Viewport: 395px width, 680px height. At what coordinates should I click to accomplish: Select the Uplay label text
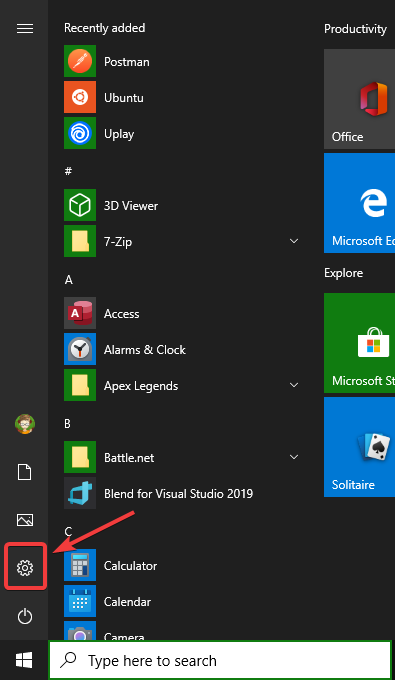pyautogui.click(x=119, y=134)
